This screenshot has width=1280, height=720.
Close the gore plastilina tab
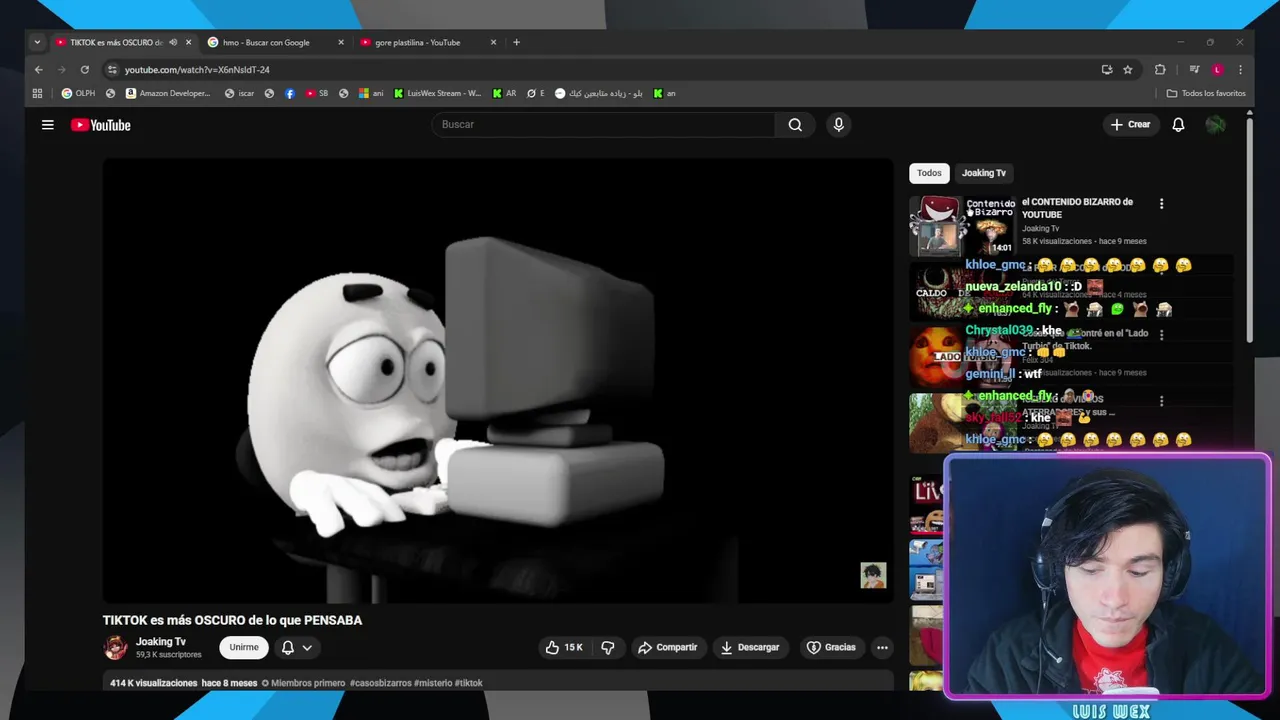click(x=493, y=42)
